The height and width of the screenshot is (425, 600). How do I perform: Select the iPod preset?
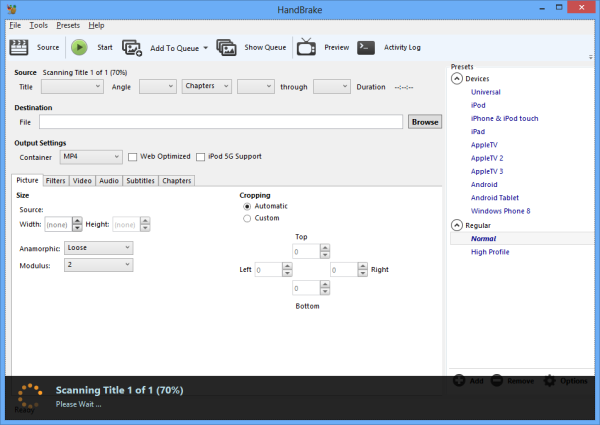[x=478, y=105]
